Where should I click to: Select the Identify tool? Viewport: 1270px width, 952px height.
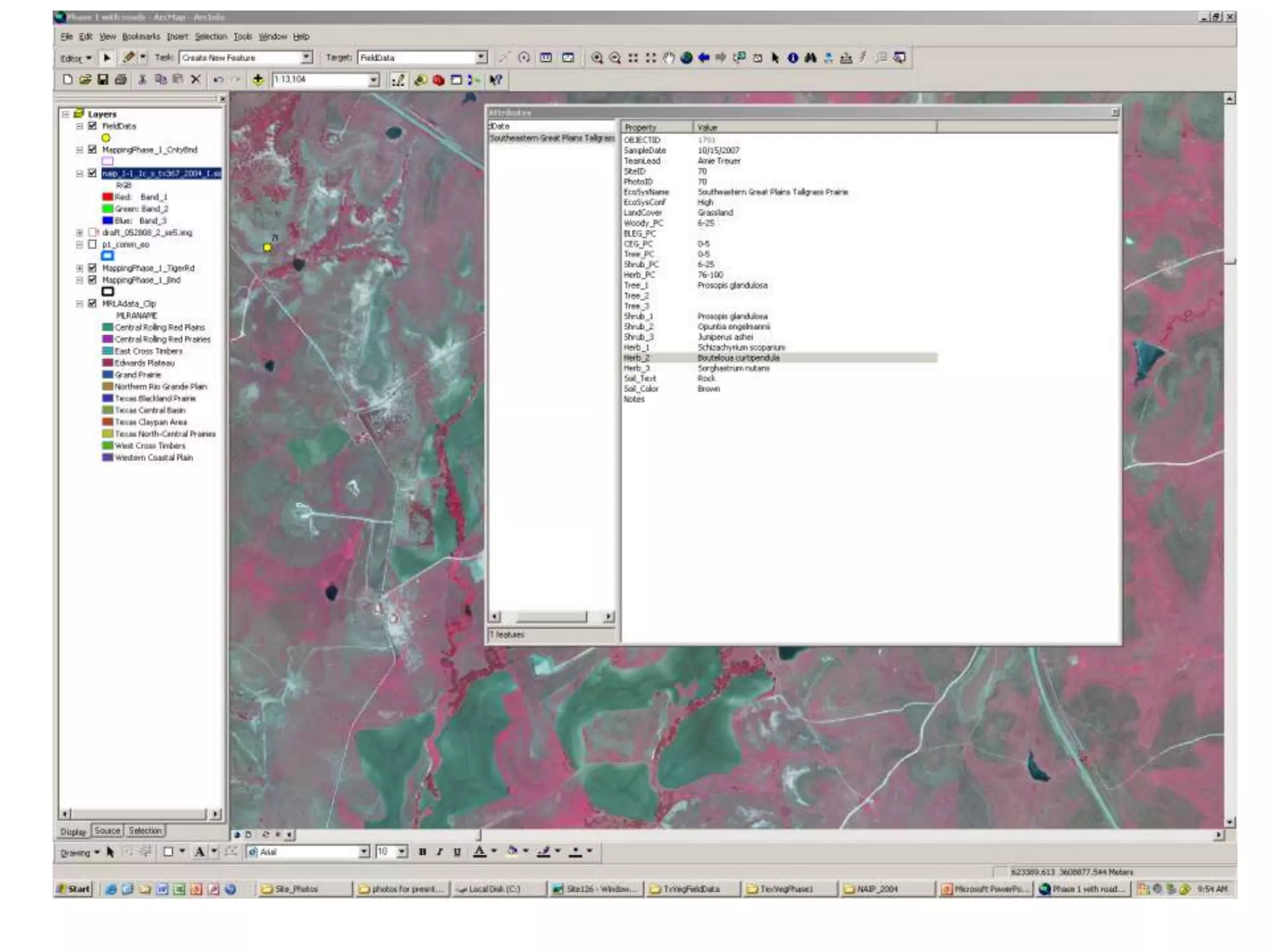tap(793, 58)
